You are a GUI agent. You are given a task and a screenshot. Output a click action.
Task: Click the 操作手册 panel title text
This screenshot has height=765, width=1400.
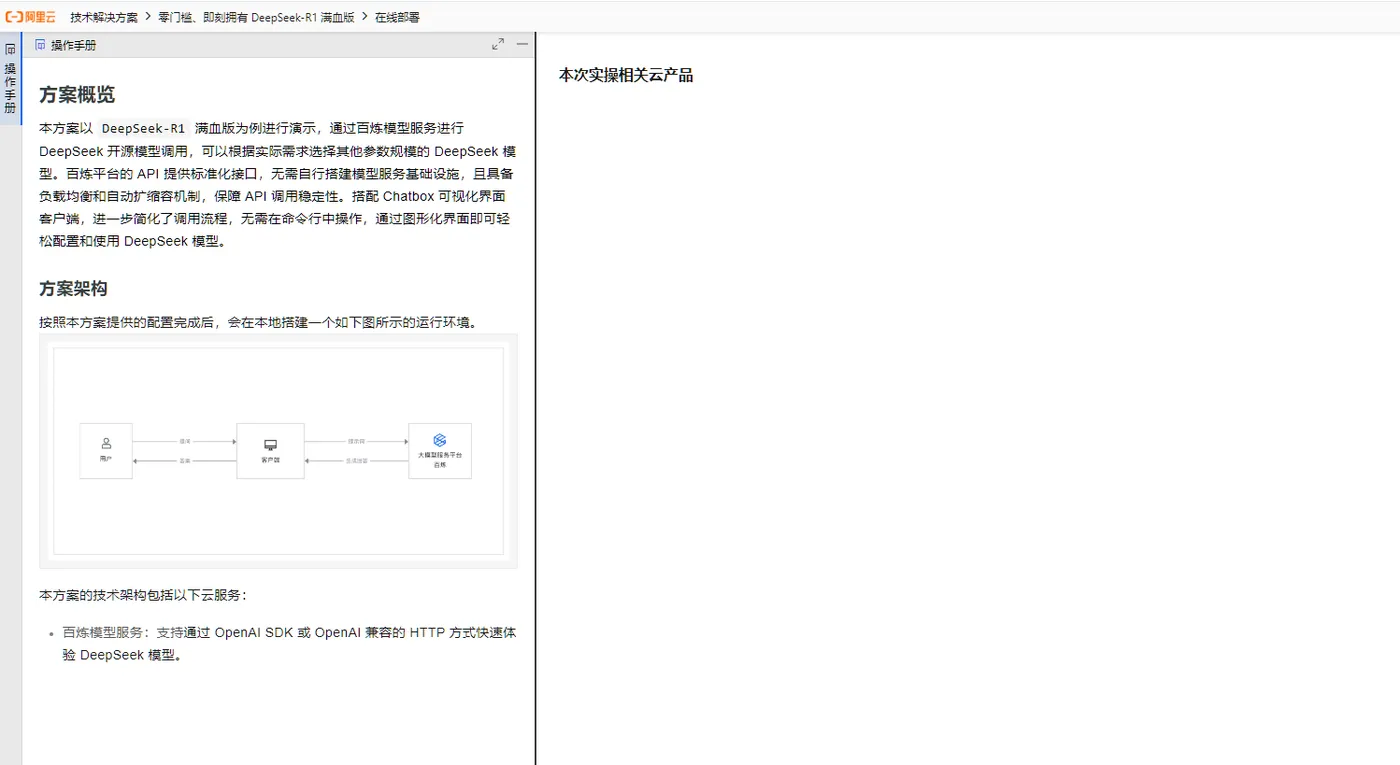click(73, 45)
